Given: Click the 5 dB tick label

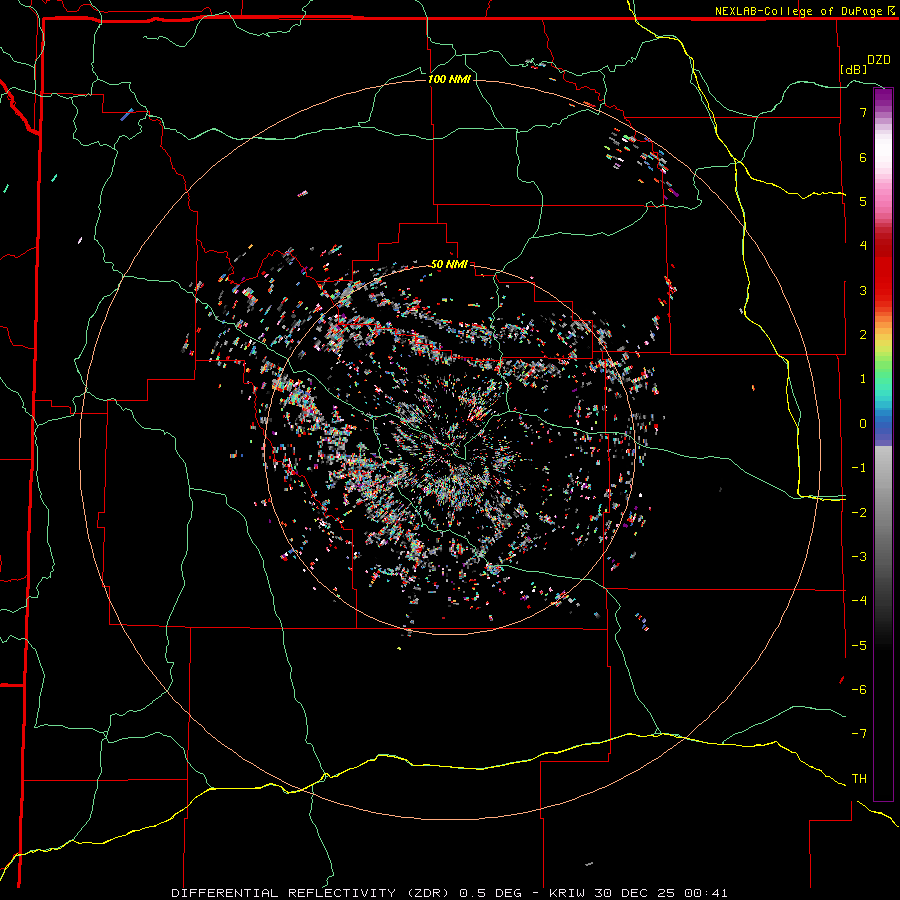Looking at the screenshot, I should [863, 201].
